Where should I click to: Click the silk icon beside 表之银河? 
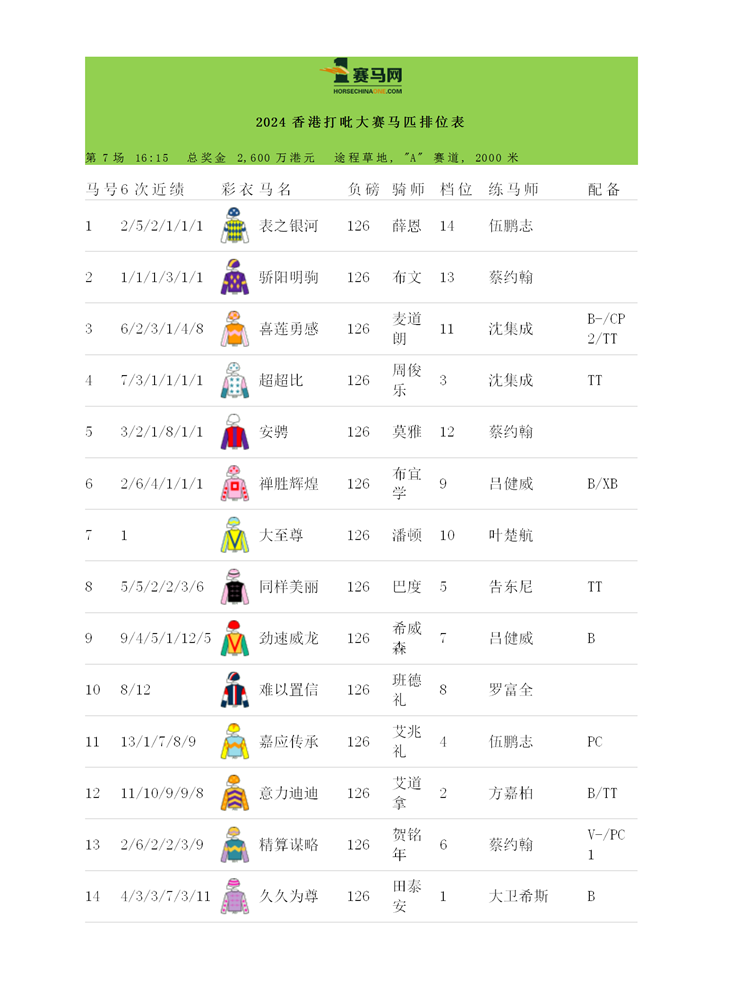pyautogui.click(x=233, y=226)
